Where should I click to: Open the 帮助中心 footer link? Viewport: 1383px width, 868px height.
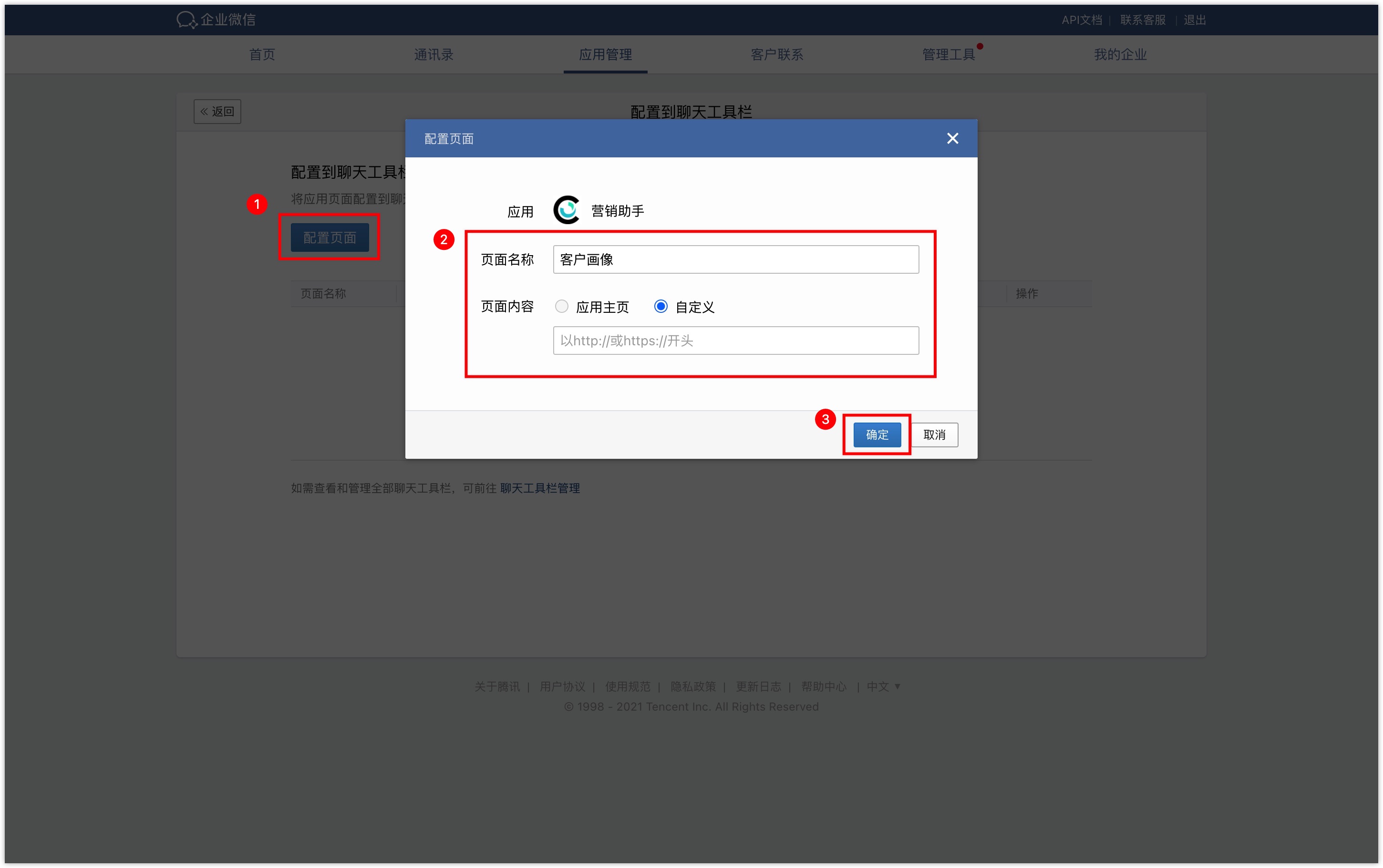pyautogui.click(x=824, y=687)
